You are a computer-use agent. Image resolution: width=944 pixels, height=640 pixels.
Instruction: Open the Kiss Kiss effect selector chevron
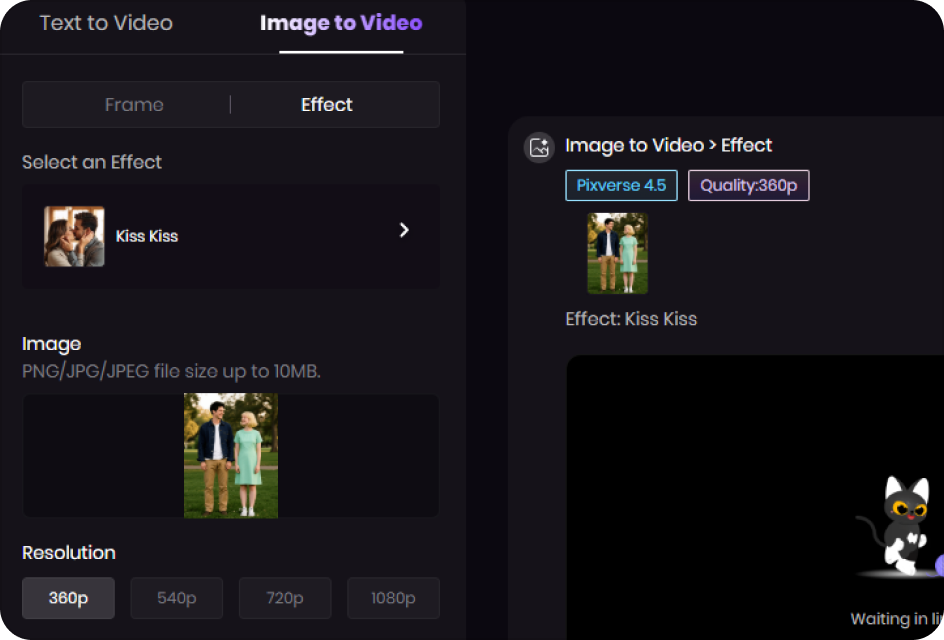tap(404, 230)
